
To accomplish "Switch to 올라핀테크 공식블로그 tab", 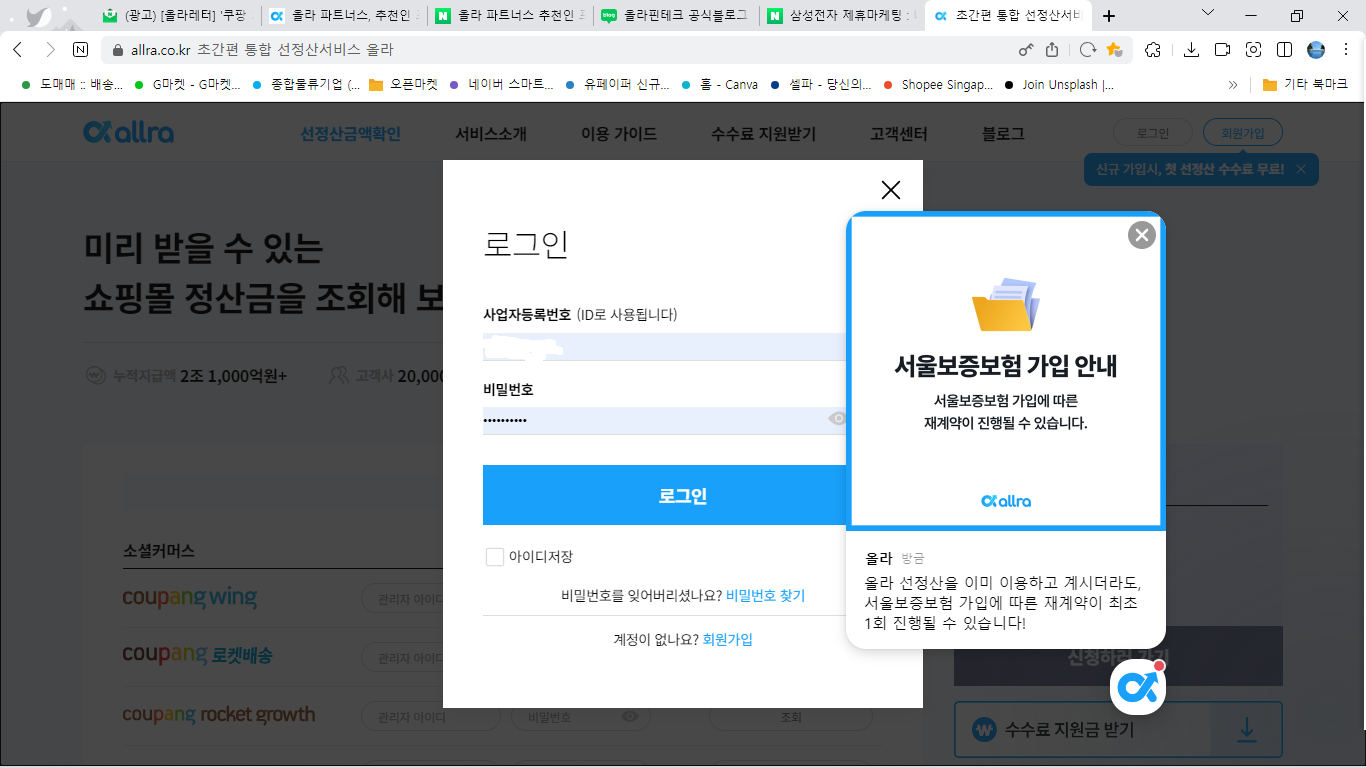I will tap(676, 16).
